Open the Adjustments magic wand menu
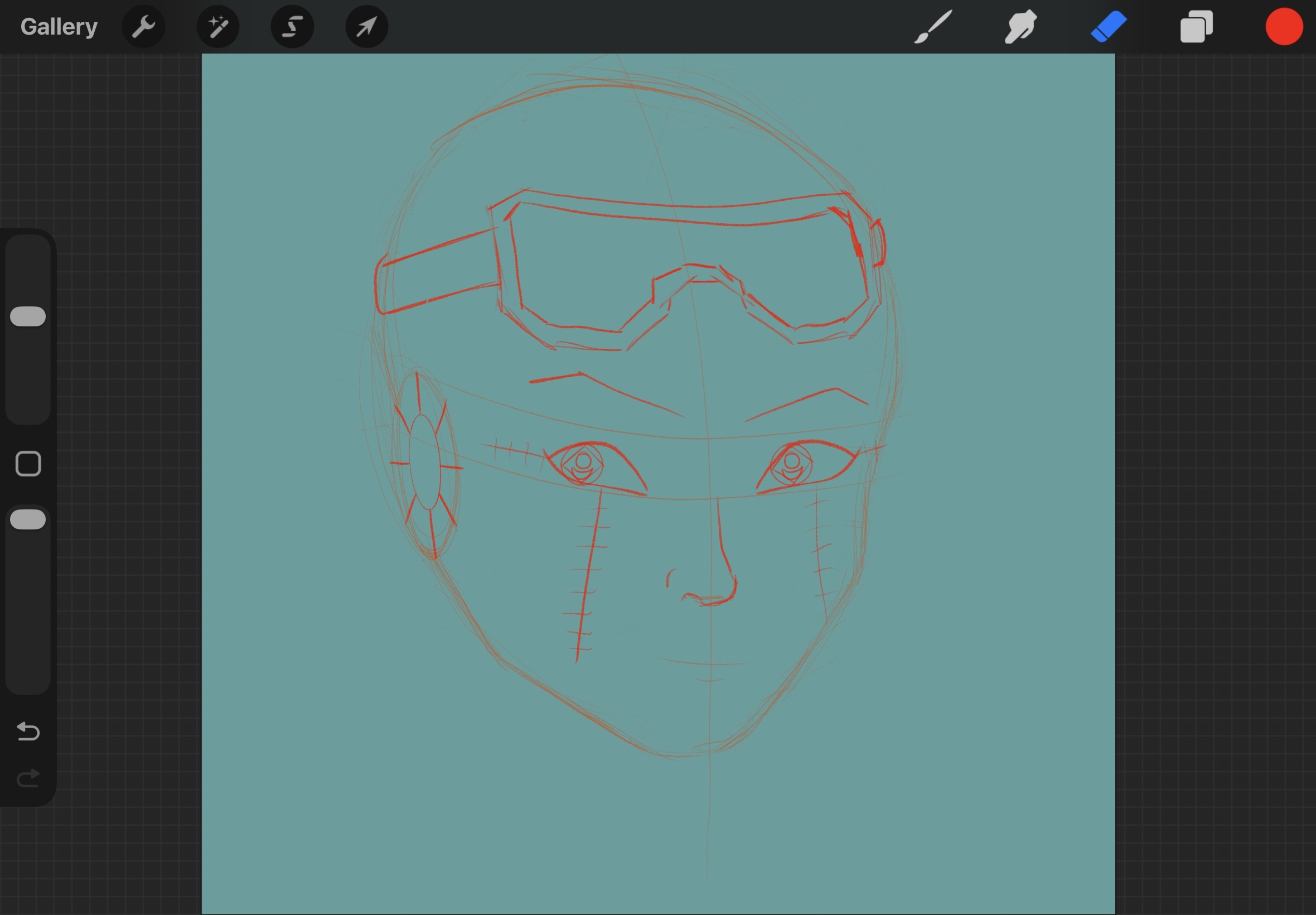1316x915 pixels. 217,27
